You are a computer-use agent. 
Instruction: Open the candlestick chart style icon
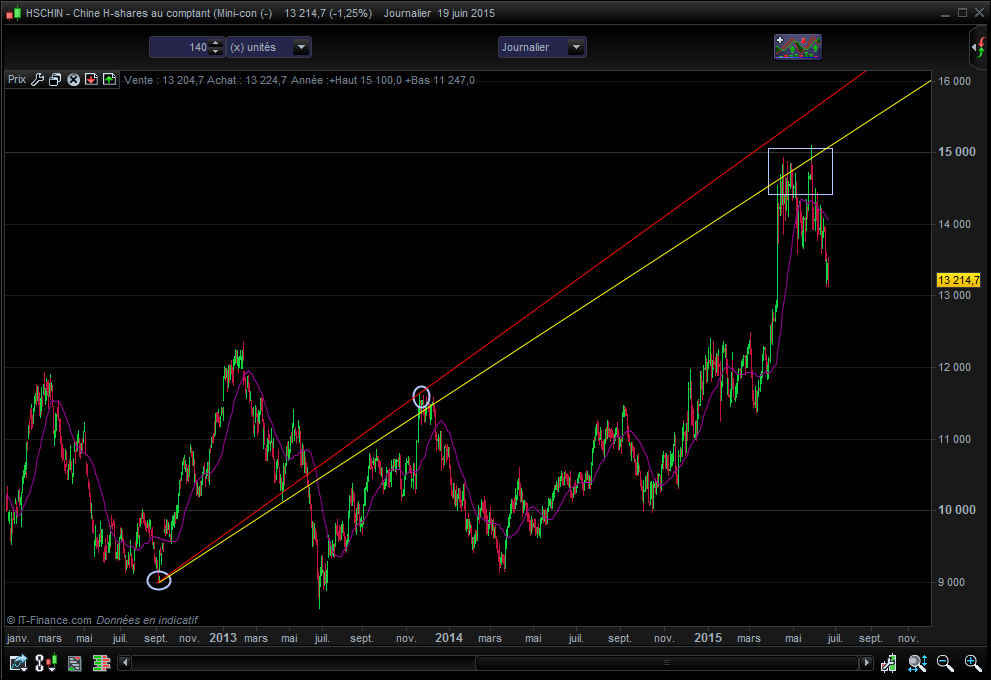click(x=46, y=663)
